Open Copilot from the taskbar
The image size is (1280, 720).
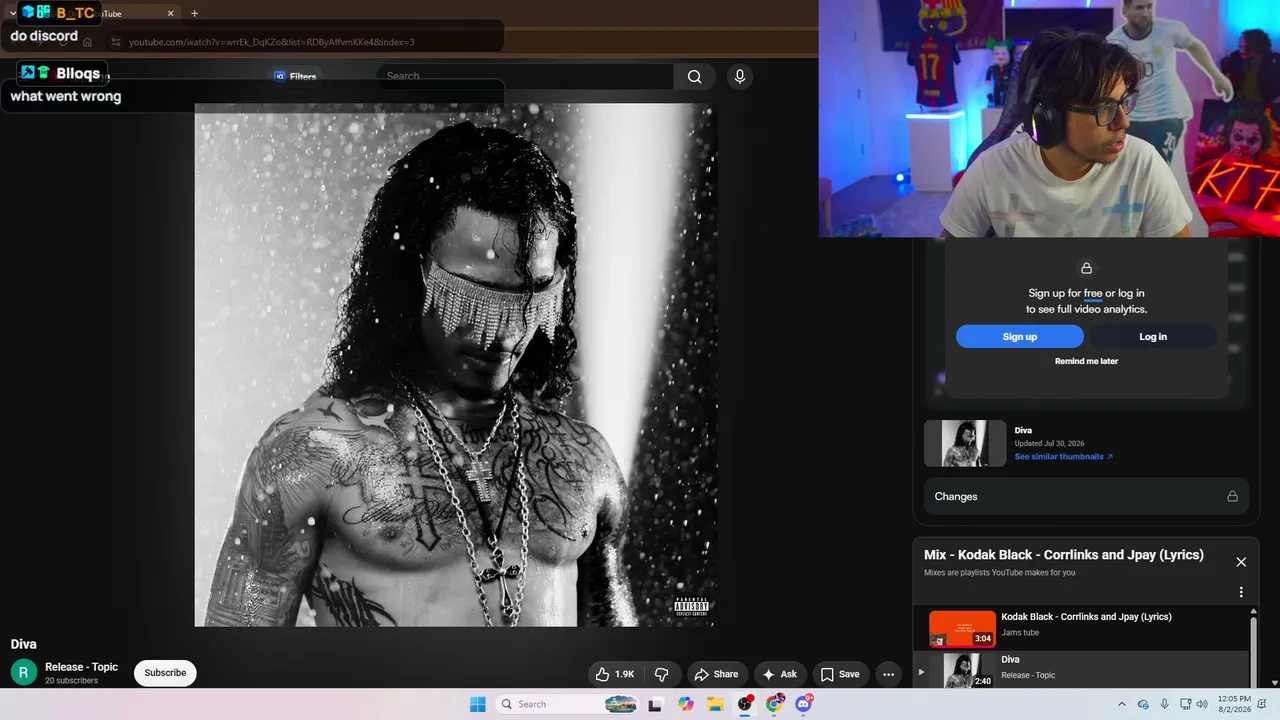point(686,704)
